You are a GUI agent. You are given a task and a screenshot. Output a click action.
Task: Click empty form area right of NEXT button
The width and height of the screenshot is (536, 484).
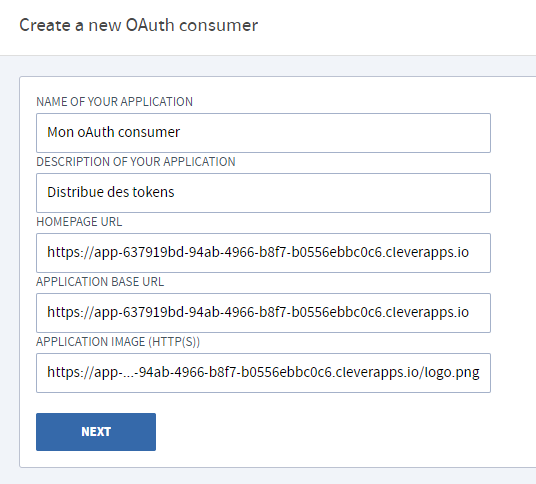pyautogui.click(x=325, y=432)
